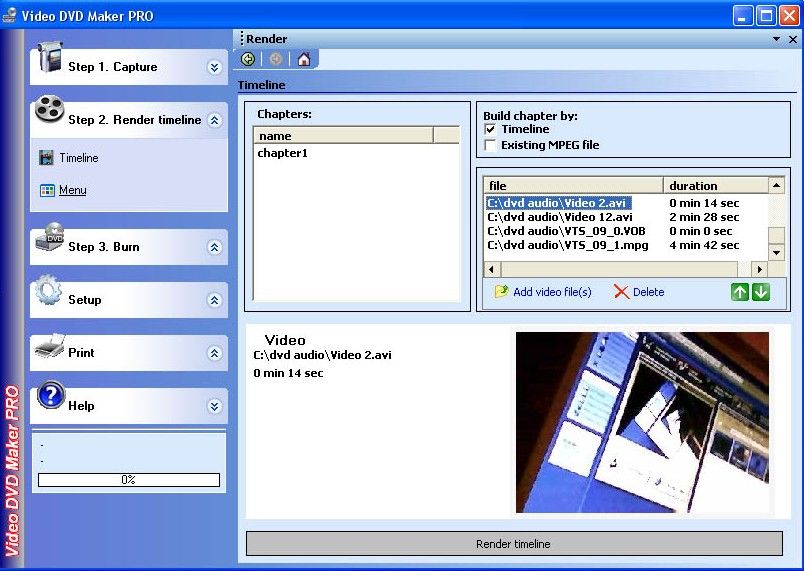804x571 pixels.
Task: Click the blue question mark Help icon
Action: pyautogui.click(x=51, y=394)
